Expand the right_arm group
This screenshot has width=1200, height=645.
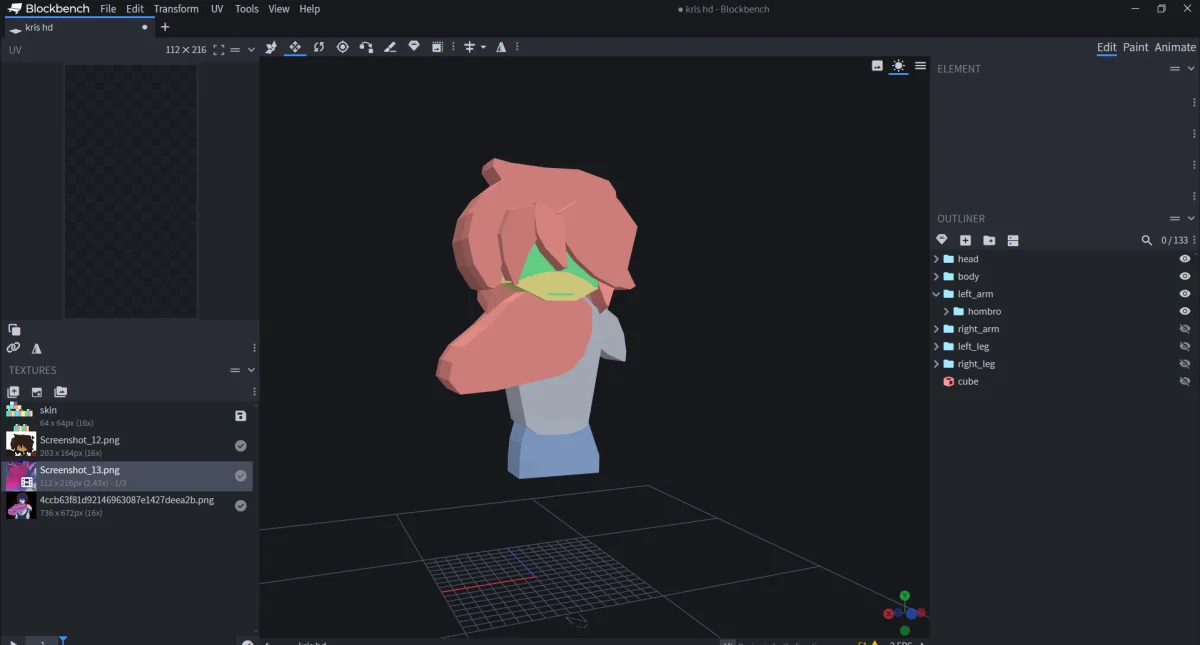point(937,329)
